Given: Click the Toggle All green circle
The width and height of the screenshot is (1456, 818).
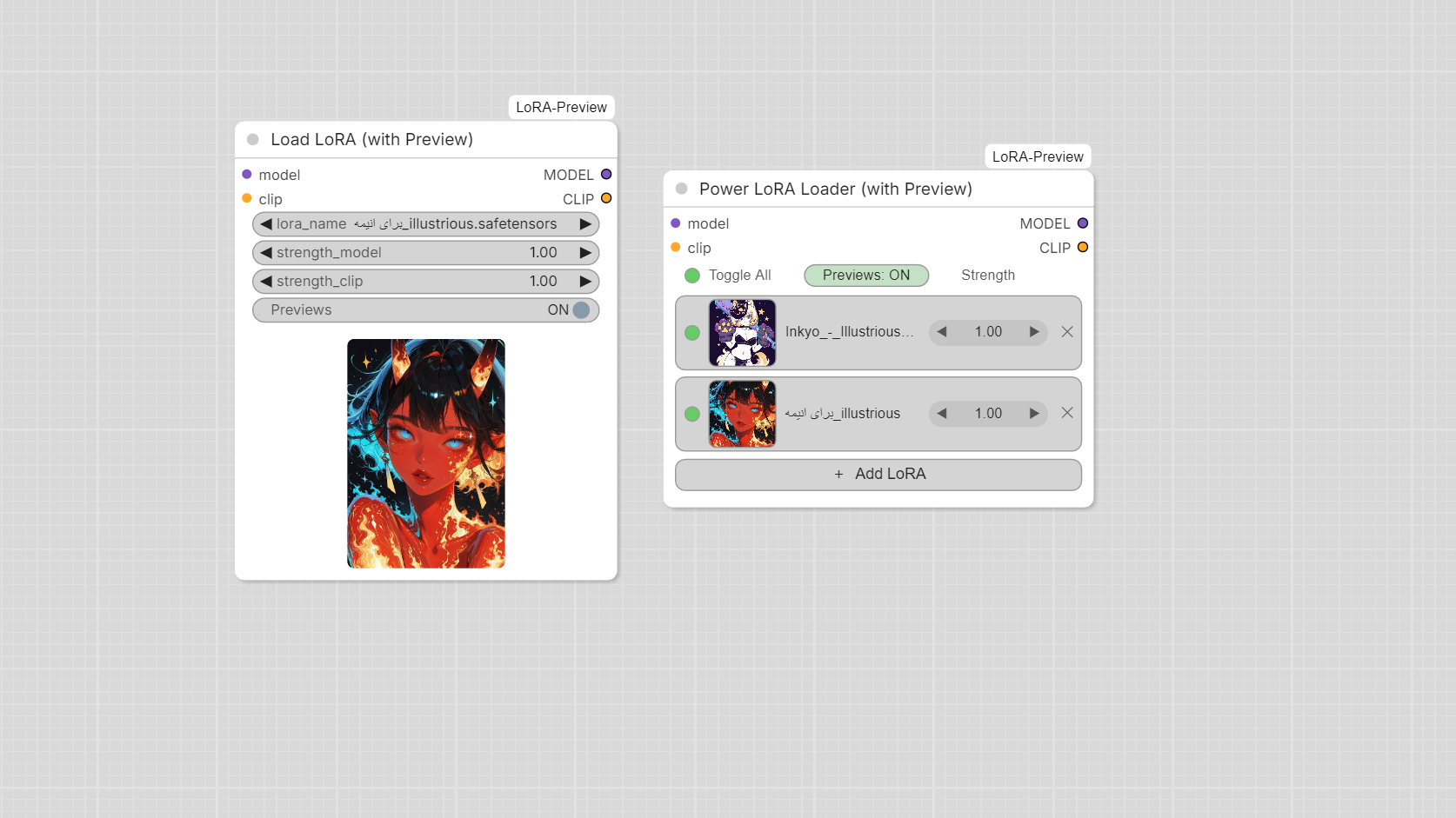Looking at the screenshot, I should [x=692, y=276].
